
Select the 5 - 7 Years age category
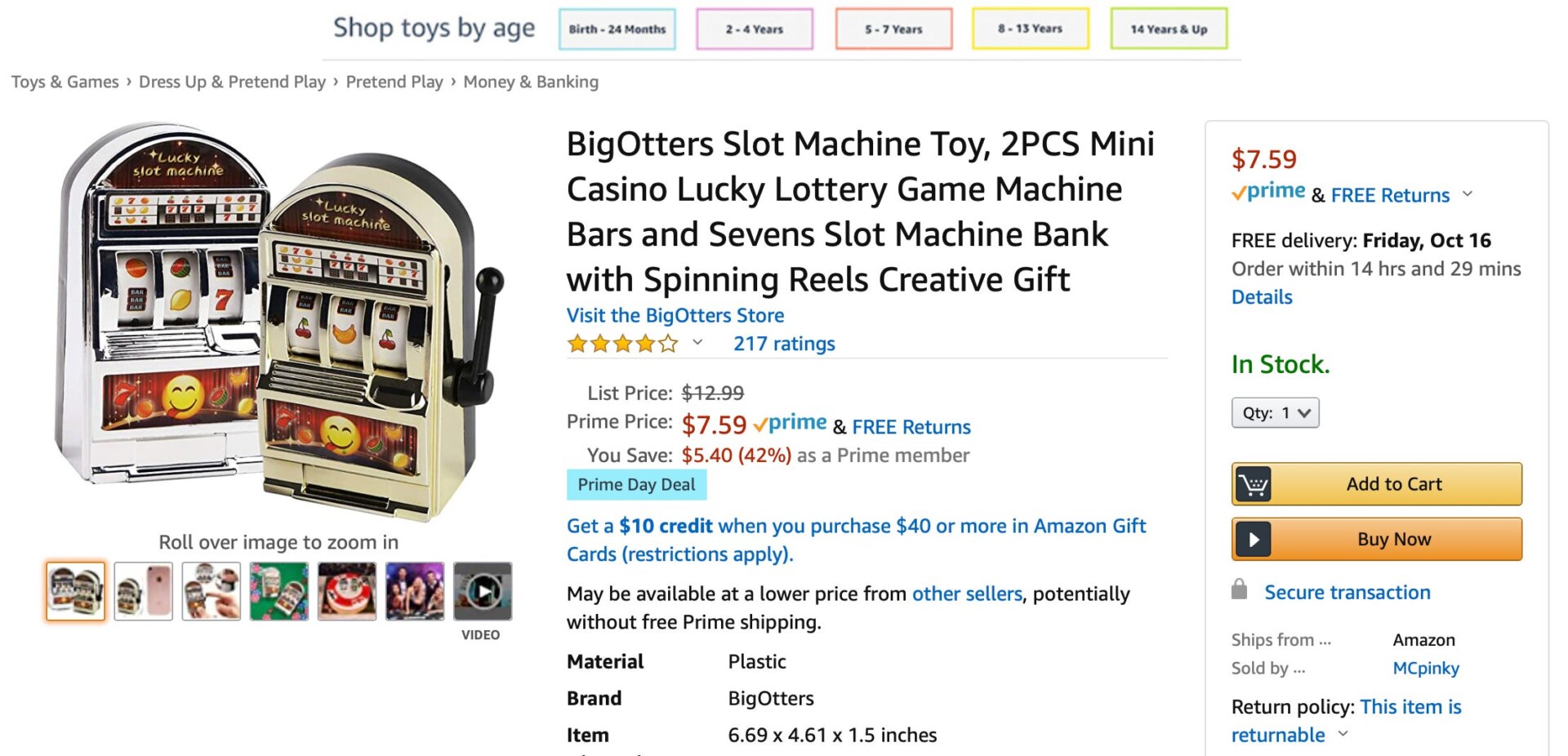pyautogui.click(x=893, y=29)
